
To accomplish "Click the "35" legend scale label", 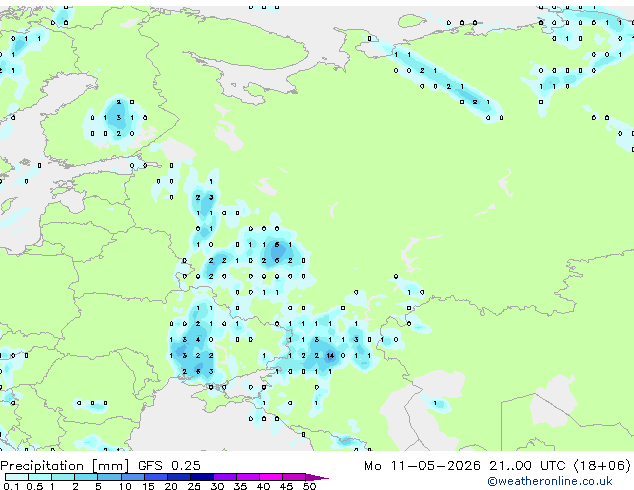I will coord(240,486).
